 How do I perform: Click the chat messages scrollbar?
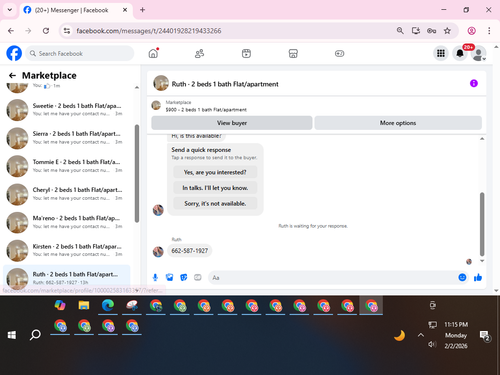pyautogui.click(x=482, y=224)
